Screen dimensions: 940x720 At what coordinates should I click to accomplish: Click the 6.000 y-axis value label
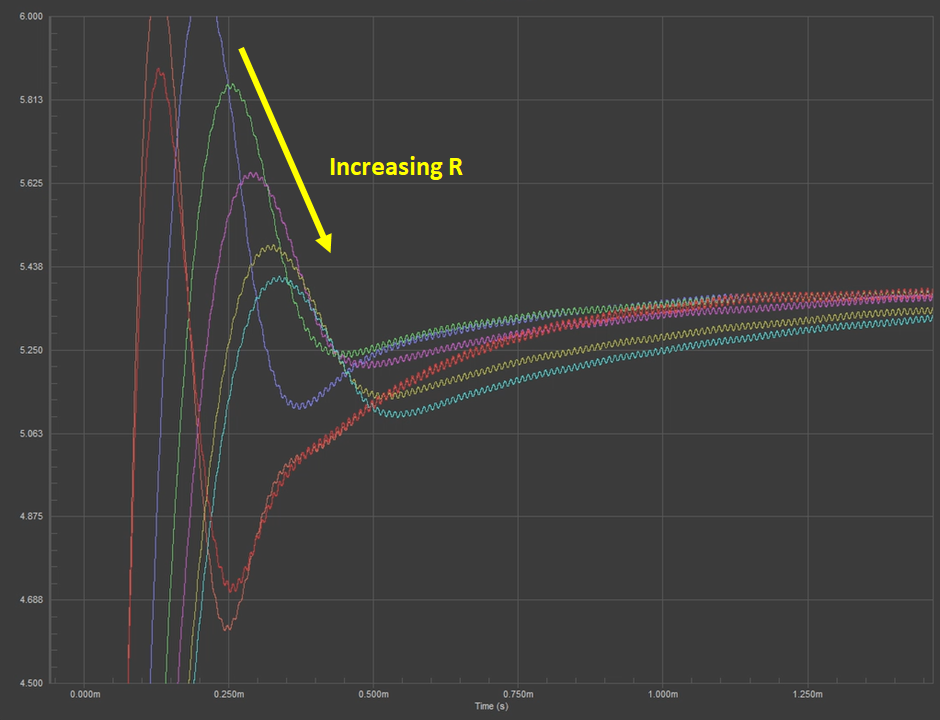pos(31,16)
